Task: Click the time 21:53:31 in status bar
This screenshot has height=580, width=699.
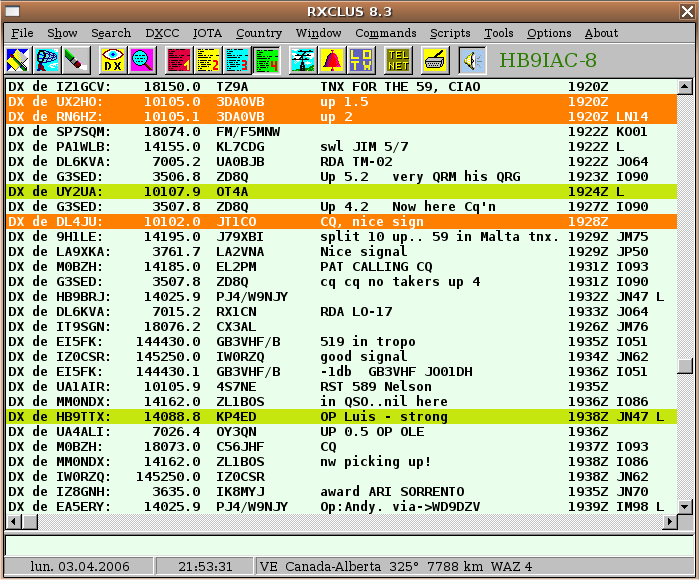Action: point(205,567)
